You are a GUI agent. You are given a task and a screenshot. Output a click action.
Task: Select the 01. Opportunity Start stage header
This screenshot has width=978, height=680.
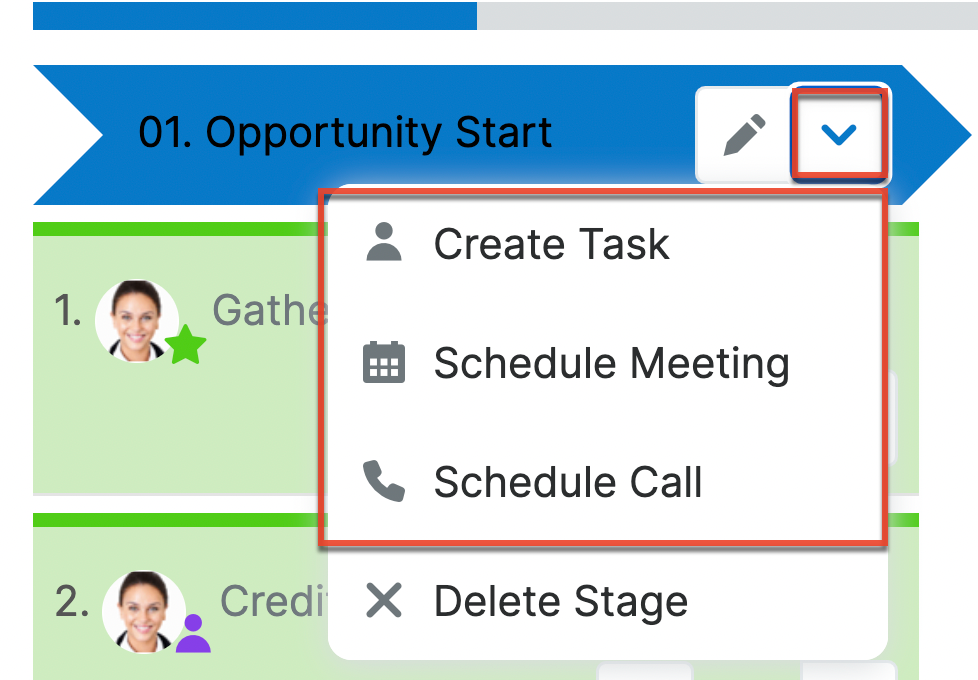point(345,133)
